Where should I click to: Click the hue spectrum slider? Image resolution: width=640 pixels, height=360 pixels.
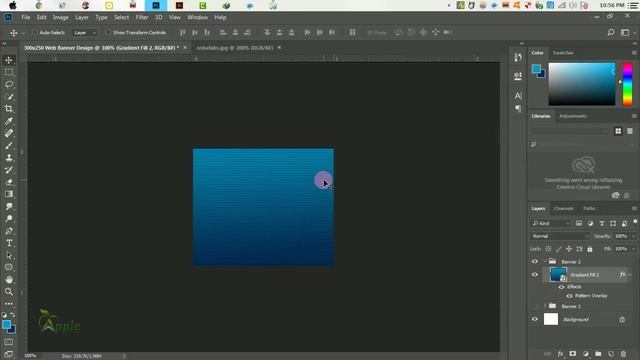pos(627,84)
